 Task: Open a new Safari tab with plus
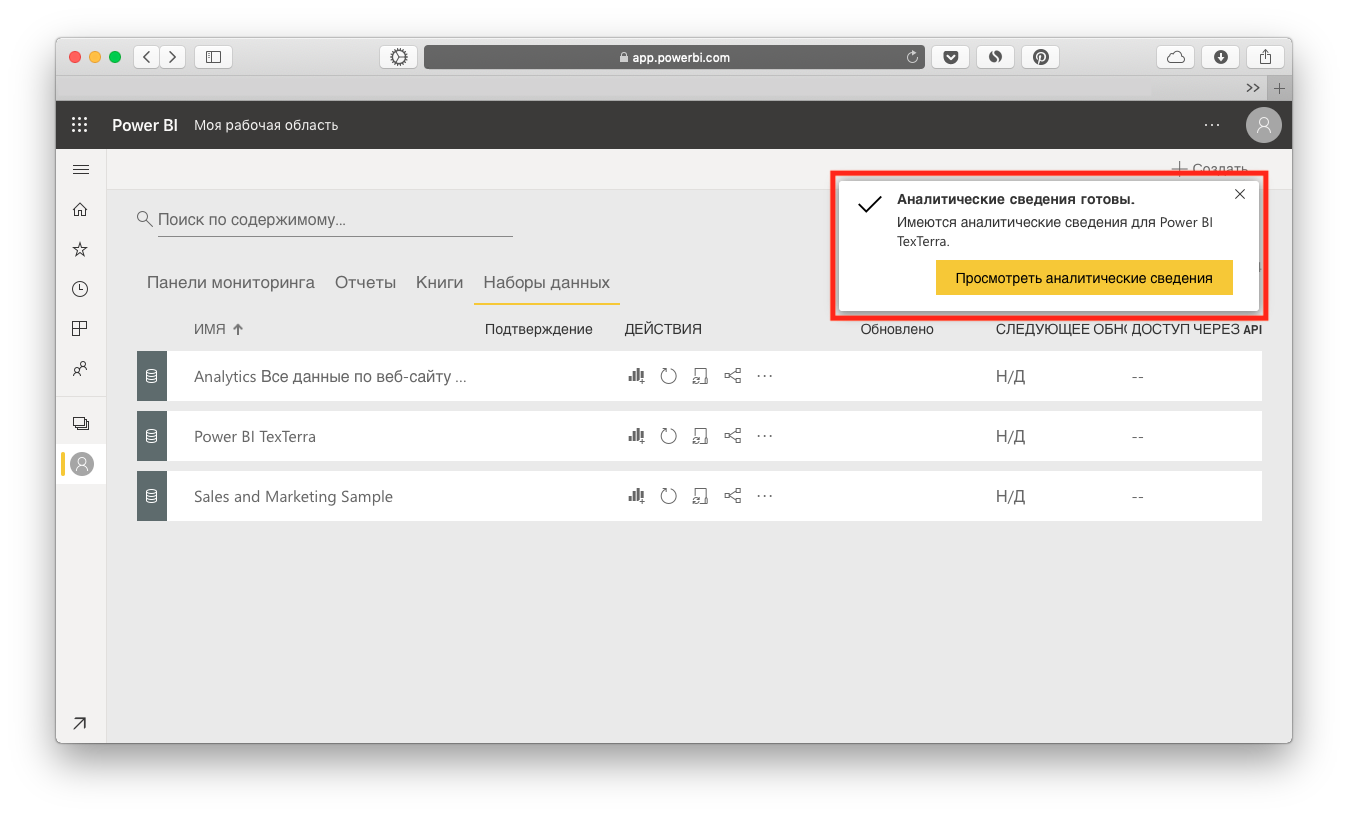coord(1279,88)
